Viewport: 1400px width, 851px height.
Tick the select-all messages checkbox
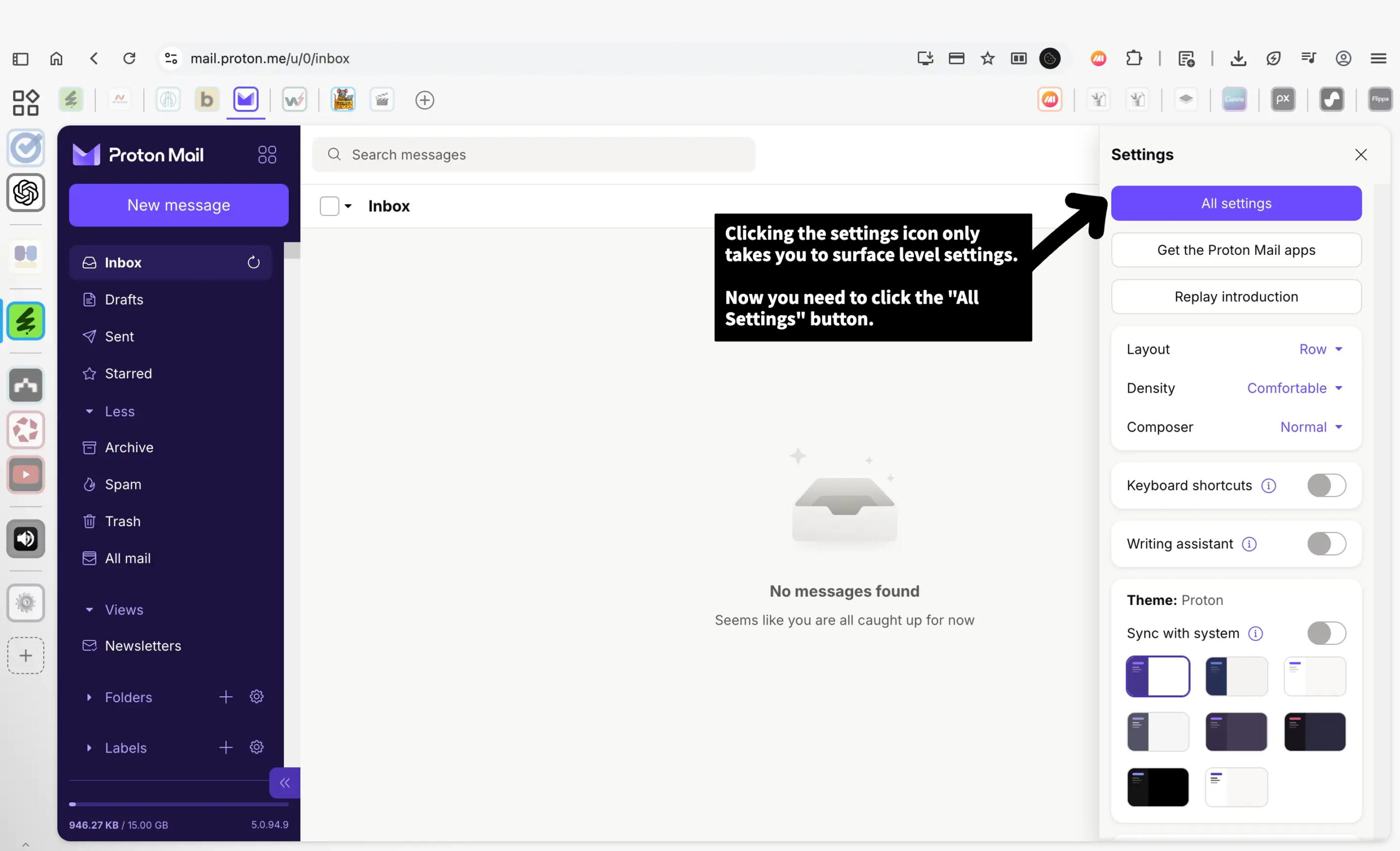pos(329,206)
